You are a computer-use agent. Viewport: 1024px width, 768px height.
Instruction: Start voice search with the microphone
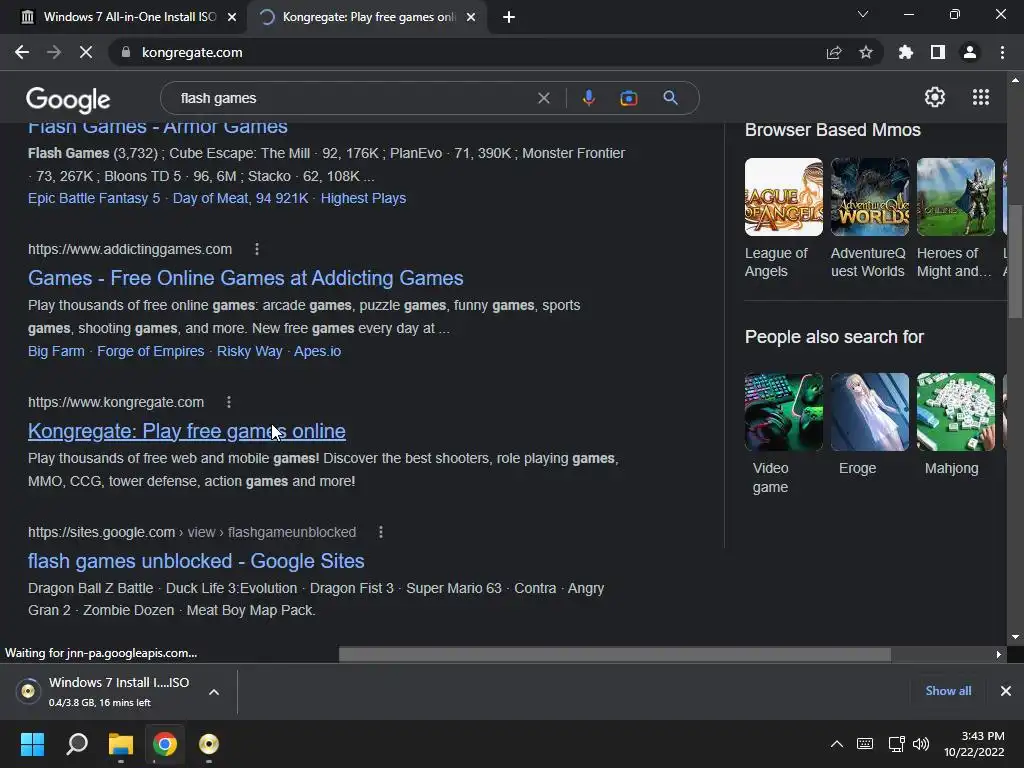588,98
